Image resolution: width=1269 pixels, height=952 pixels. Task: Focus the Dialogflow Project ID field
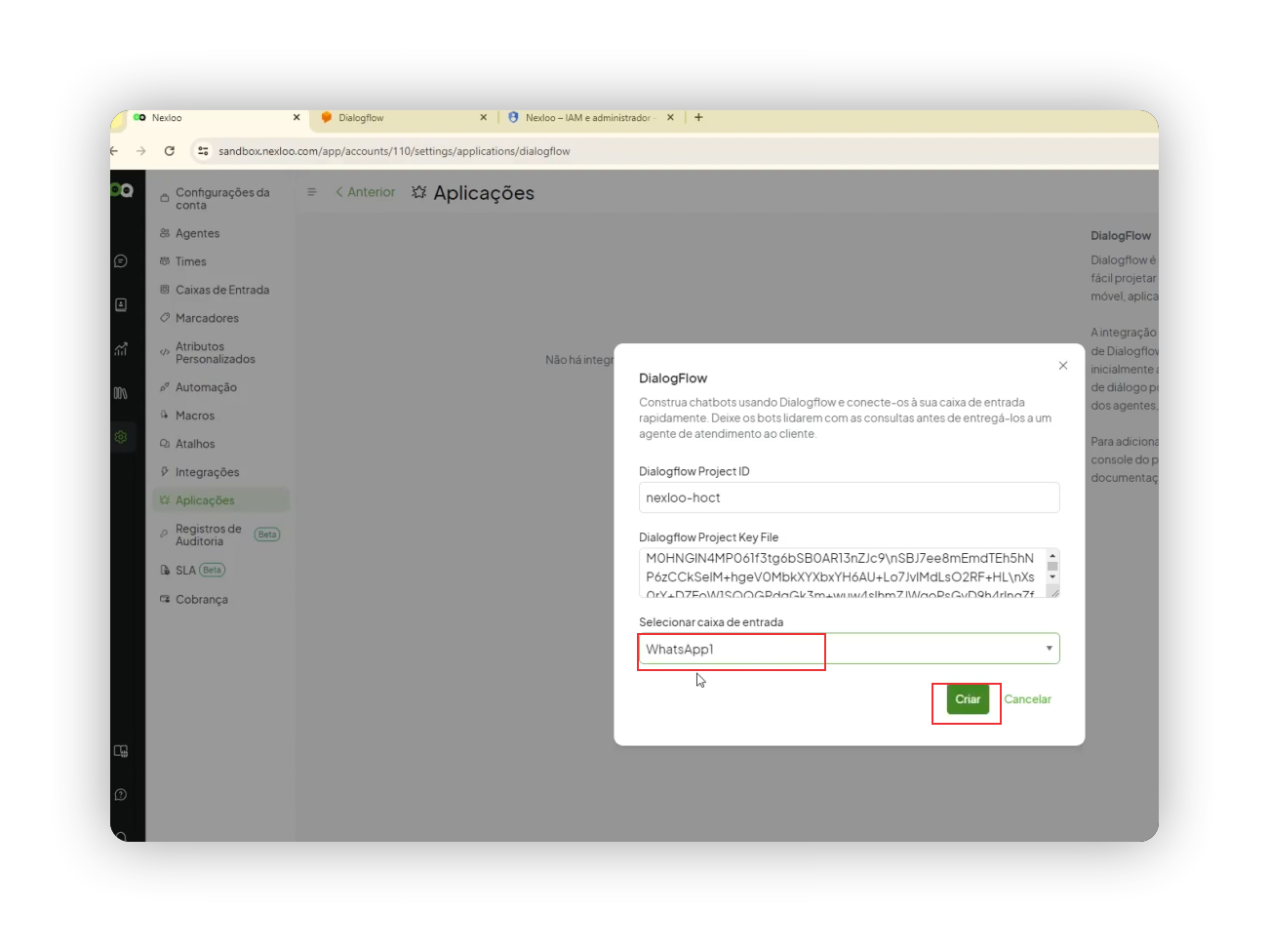pos(849,497)
